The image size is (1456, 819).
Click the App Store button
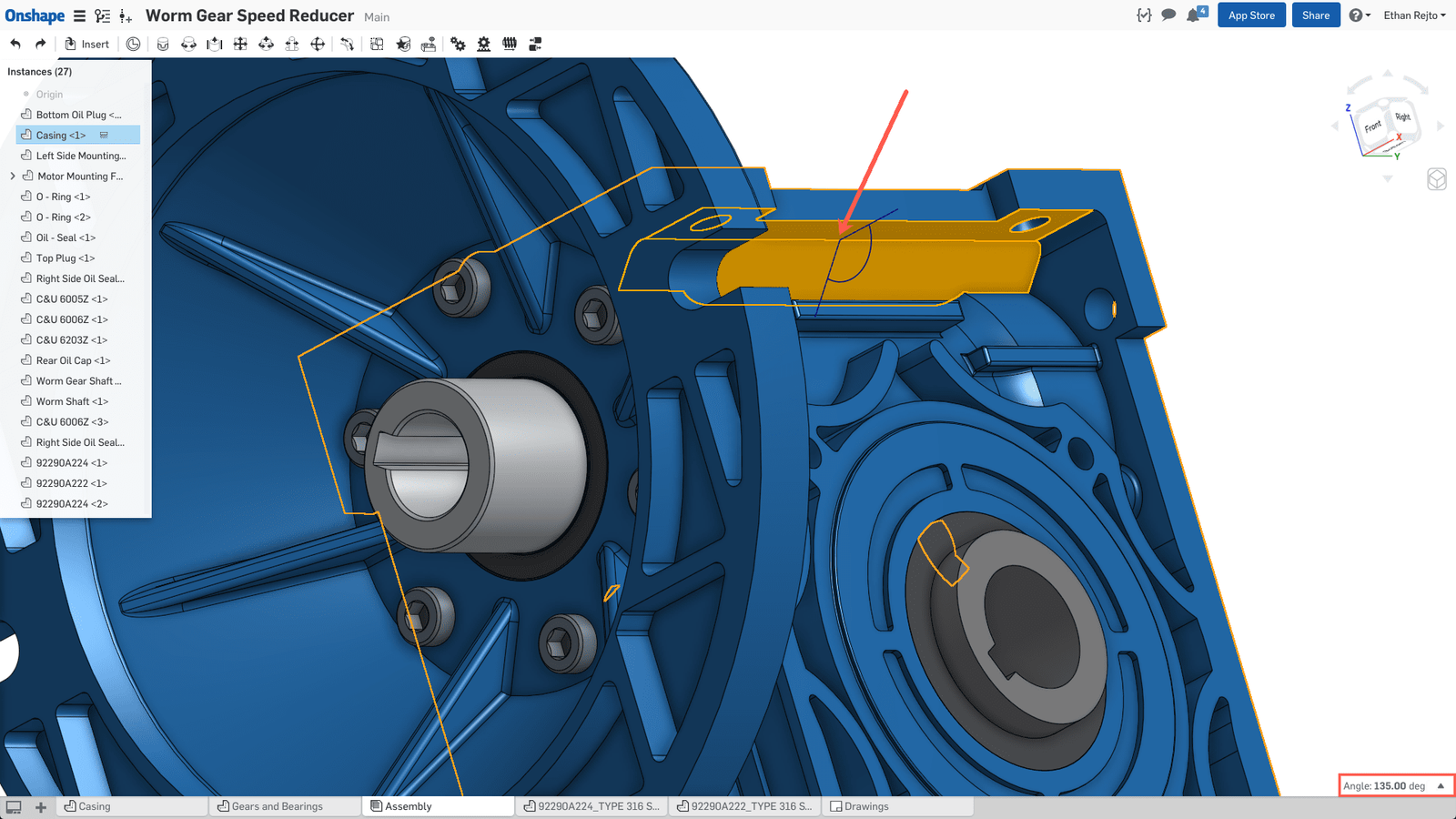(1251, 15)
